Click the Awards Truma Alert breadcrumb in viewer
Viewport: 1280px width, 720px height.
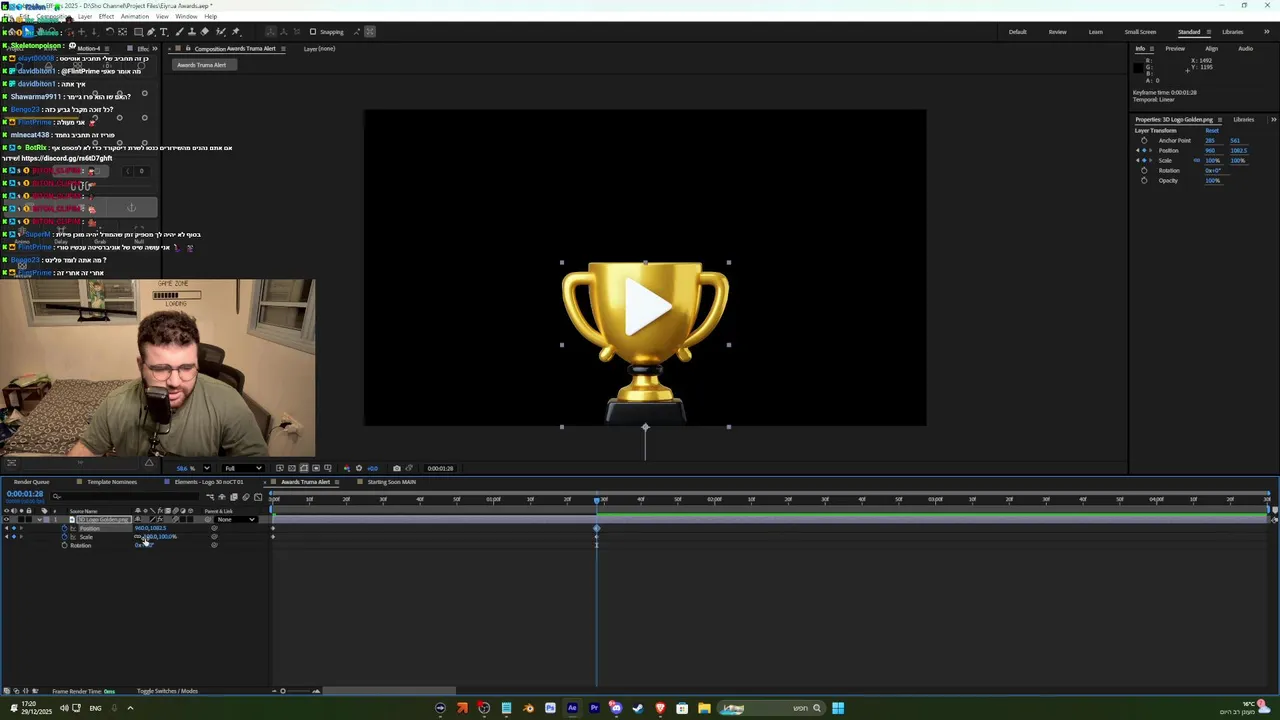202,65
